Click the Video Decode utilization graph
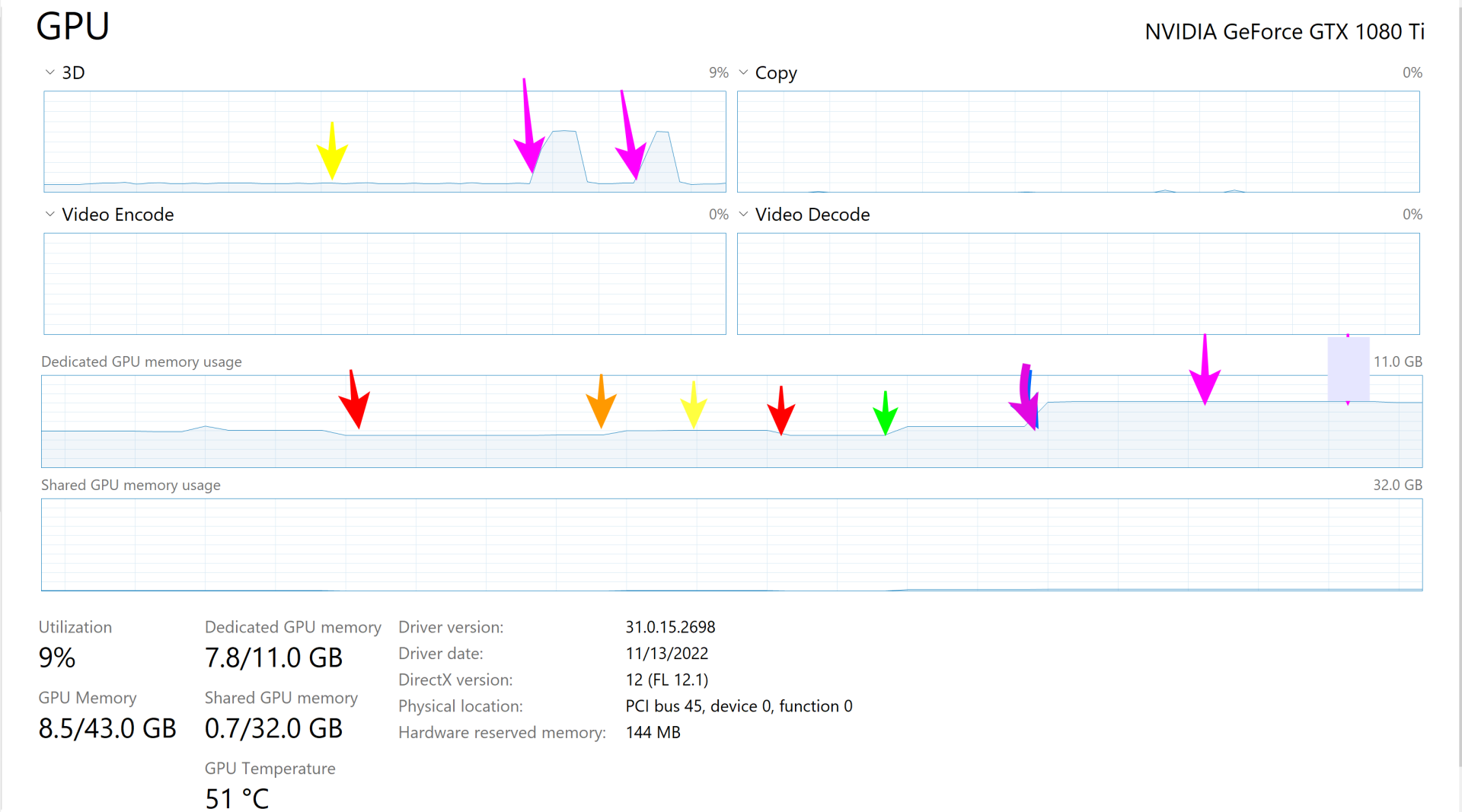The width and height of the screenshot is (1462, 812). 1078,284
